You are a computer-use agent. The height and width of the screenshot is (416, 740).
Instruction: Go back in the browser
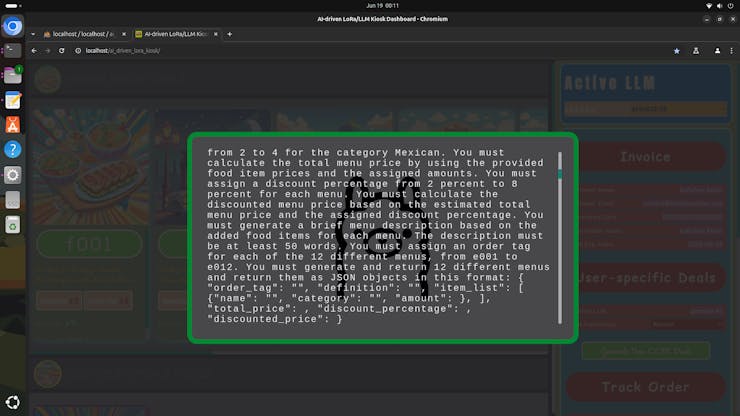(x=34, y=51)
